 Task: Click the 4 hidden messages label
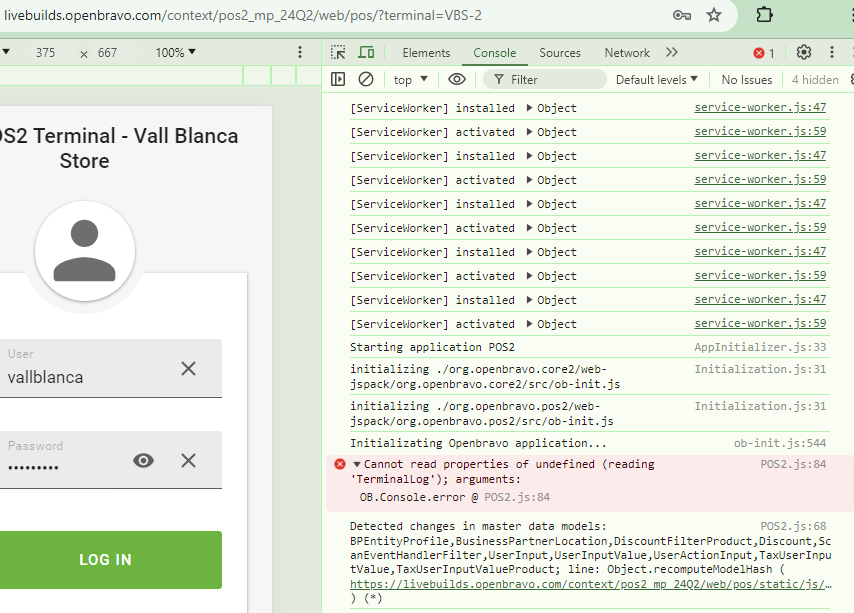point(815,80)
